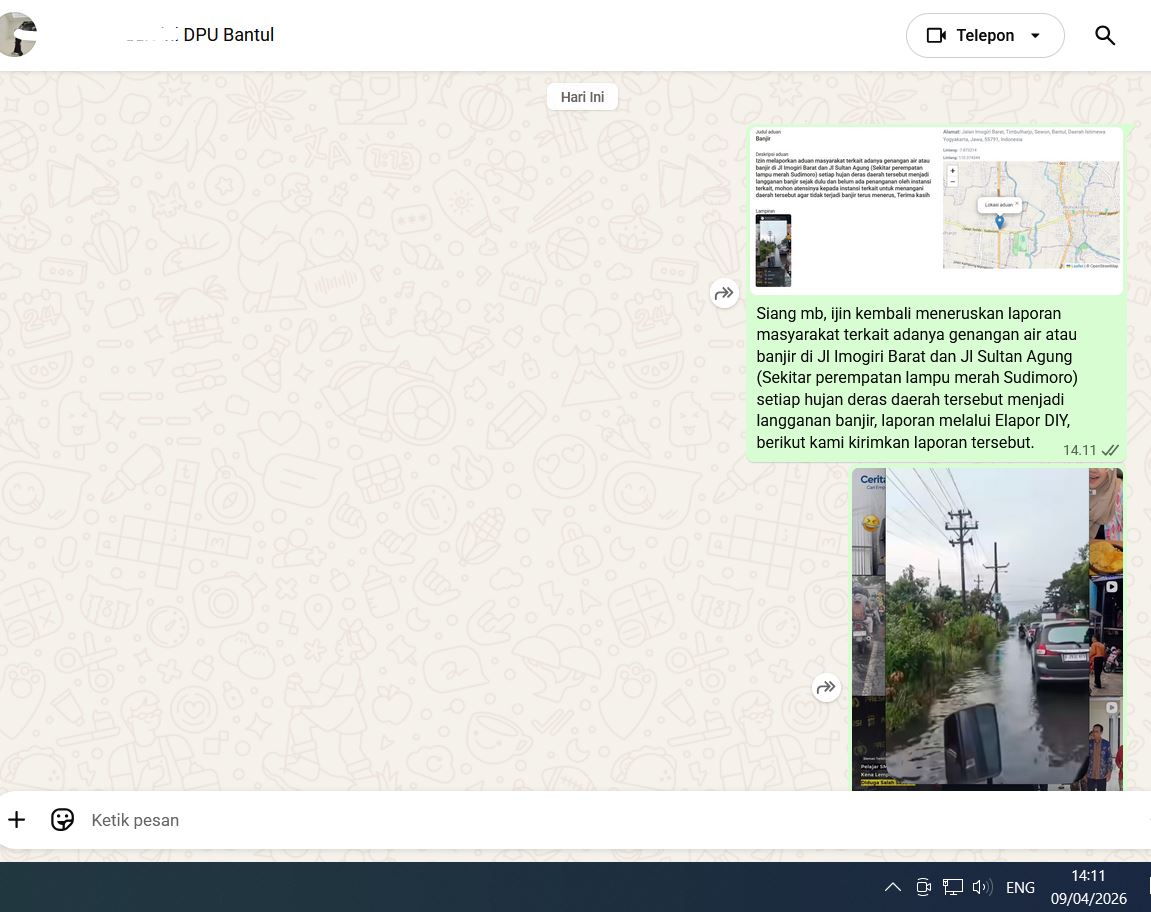Click the 14.11 message read ticks
This screenshot has width=1151, height=912.
coord(1110,450)
